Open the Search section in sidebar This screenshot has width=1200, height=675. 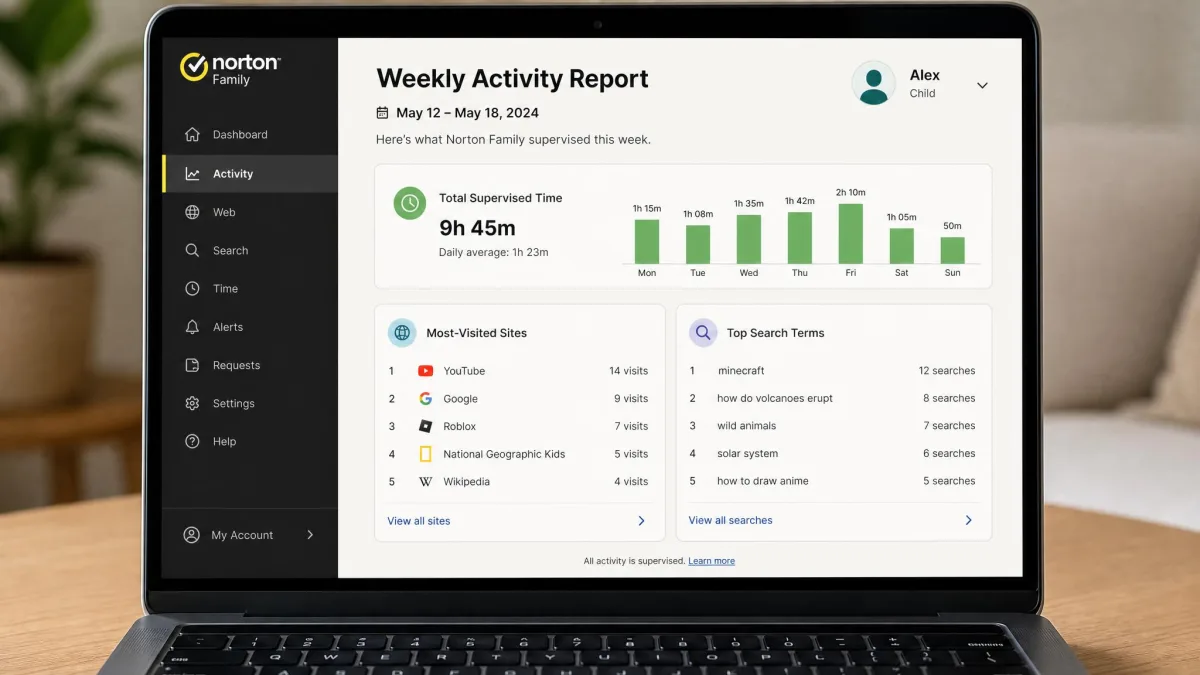pos(250,250)
